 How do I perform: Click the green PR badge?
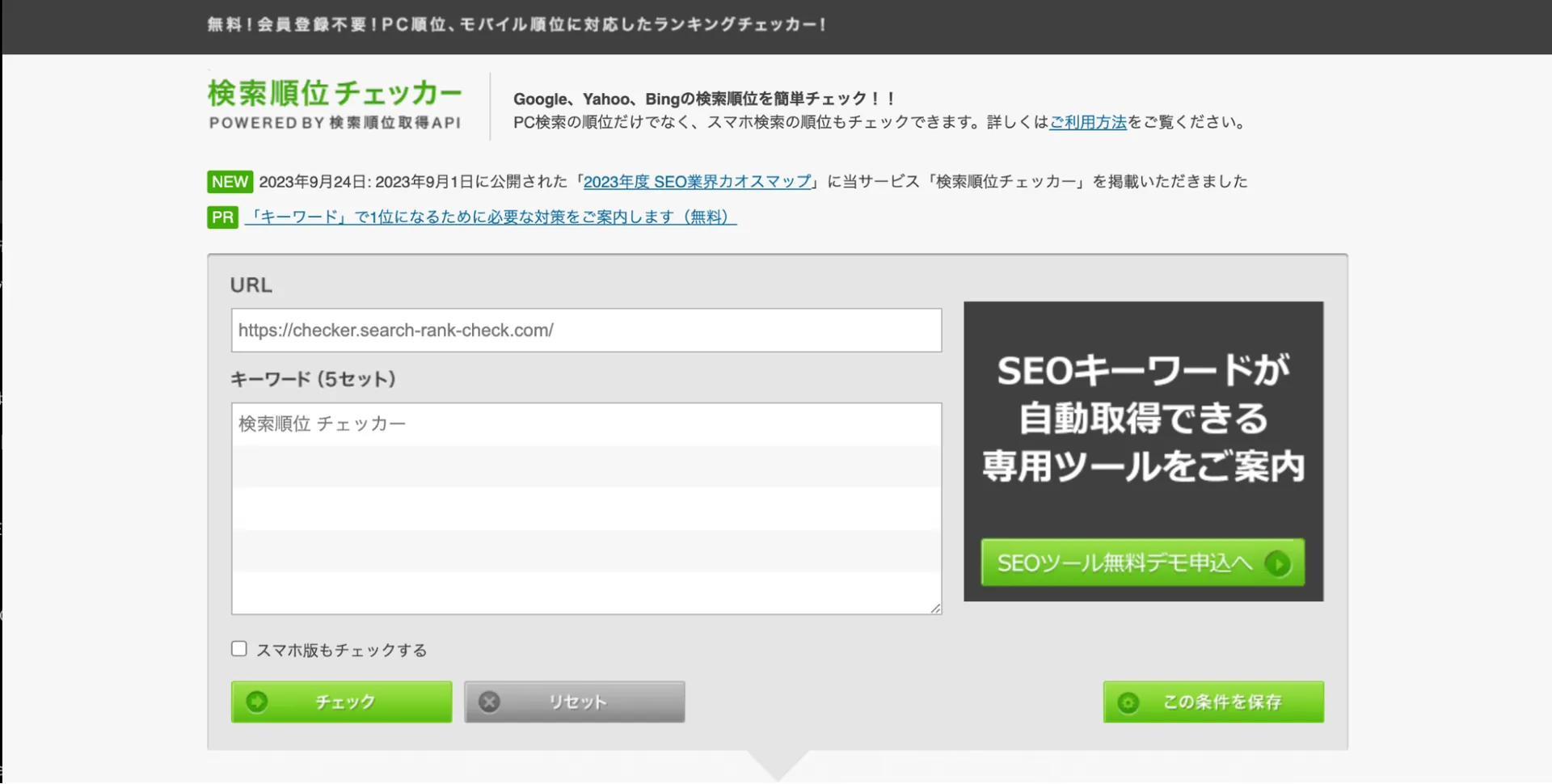[222, 217]
